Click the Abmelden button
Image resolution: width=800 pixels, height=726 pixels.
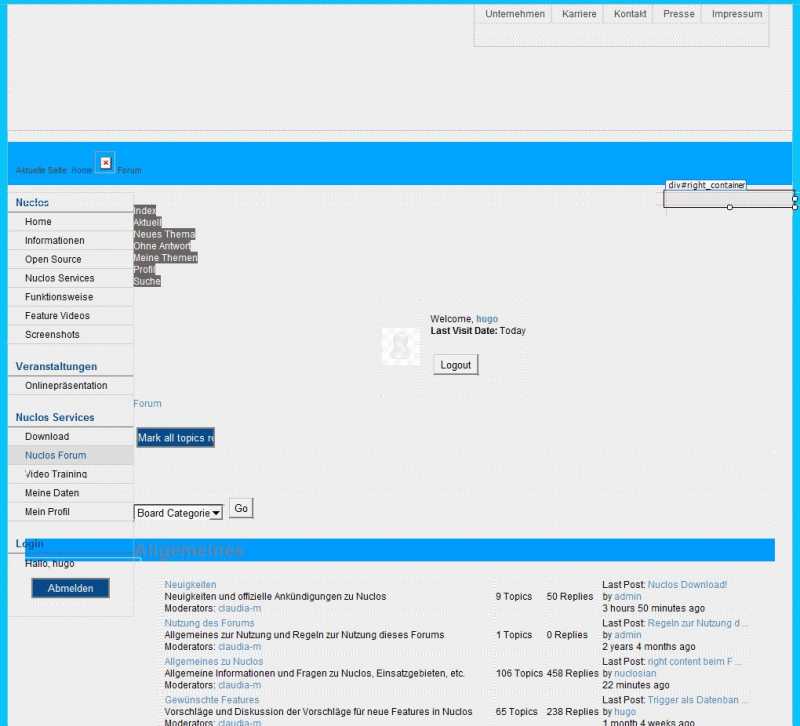[x=70, y=588]
